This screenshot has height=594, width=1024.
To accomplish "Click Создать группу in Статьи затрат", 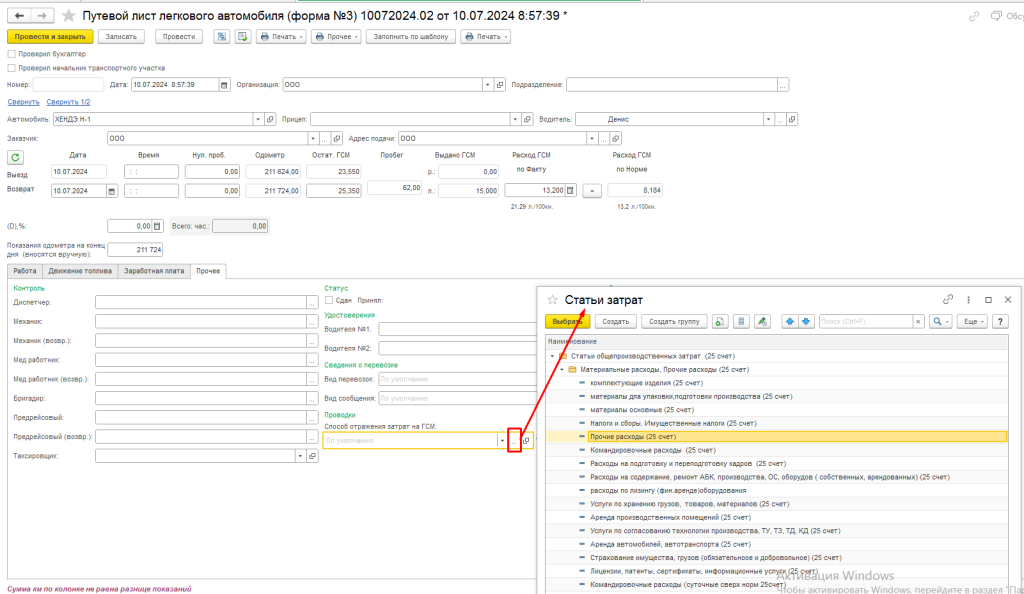I will [674, 322].
